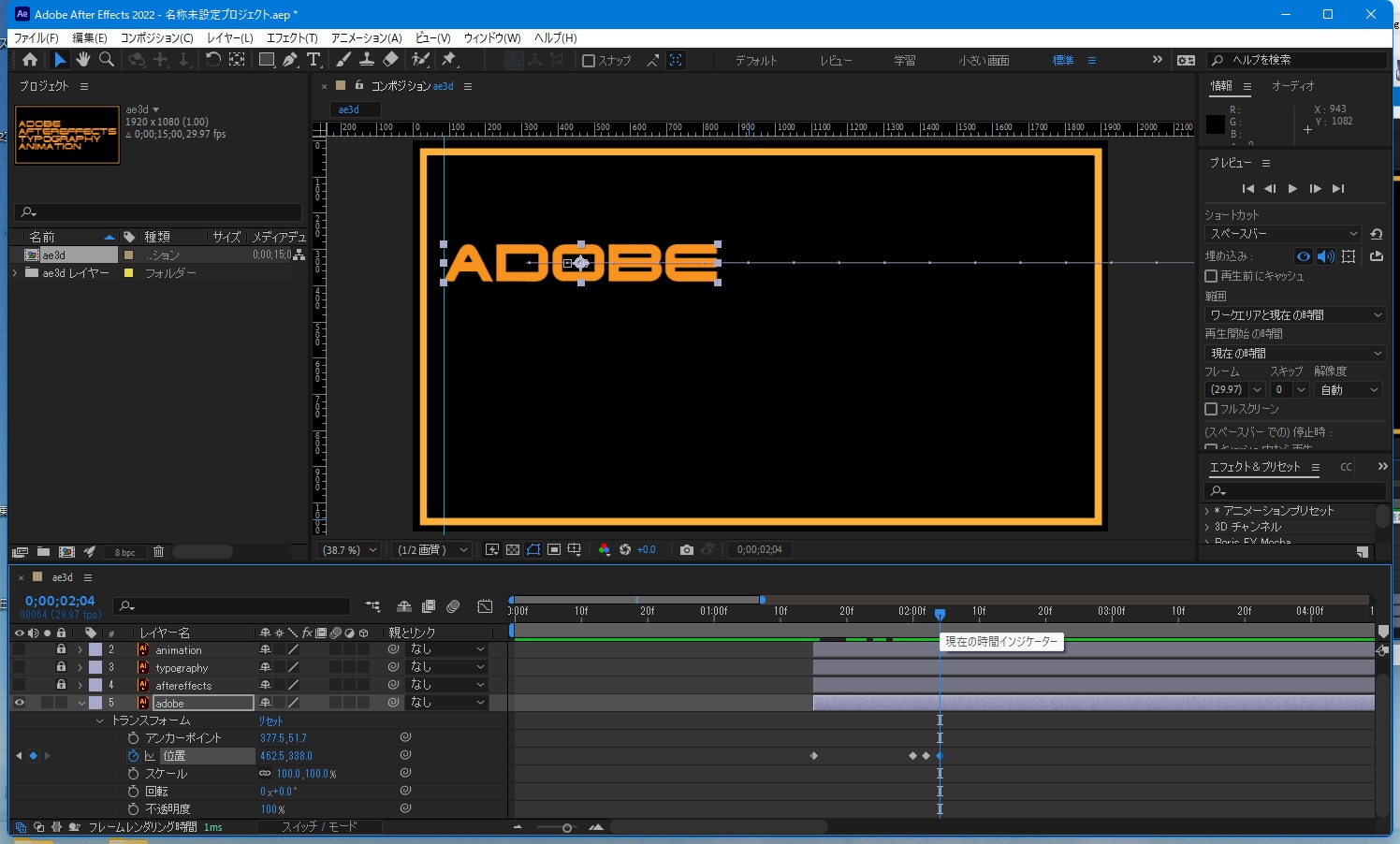The width and height of the screenshot is (1400, 844).
Task: Click the Home icon in the toolbar
Action: click(x=30, y=60)
